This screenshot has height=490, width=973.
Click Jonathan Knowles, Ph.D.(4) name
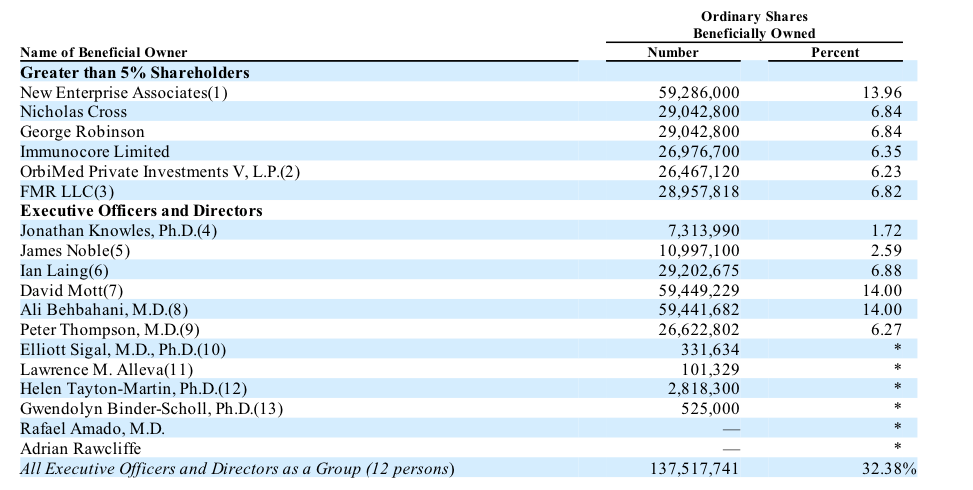tap(119, 231)
